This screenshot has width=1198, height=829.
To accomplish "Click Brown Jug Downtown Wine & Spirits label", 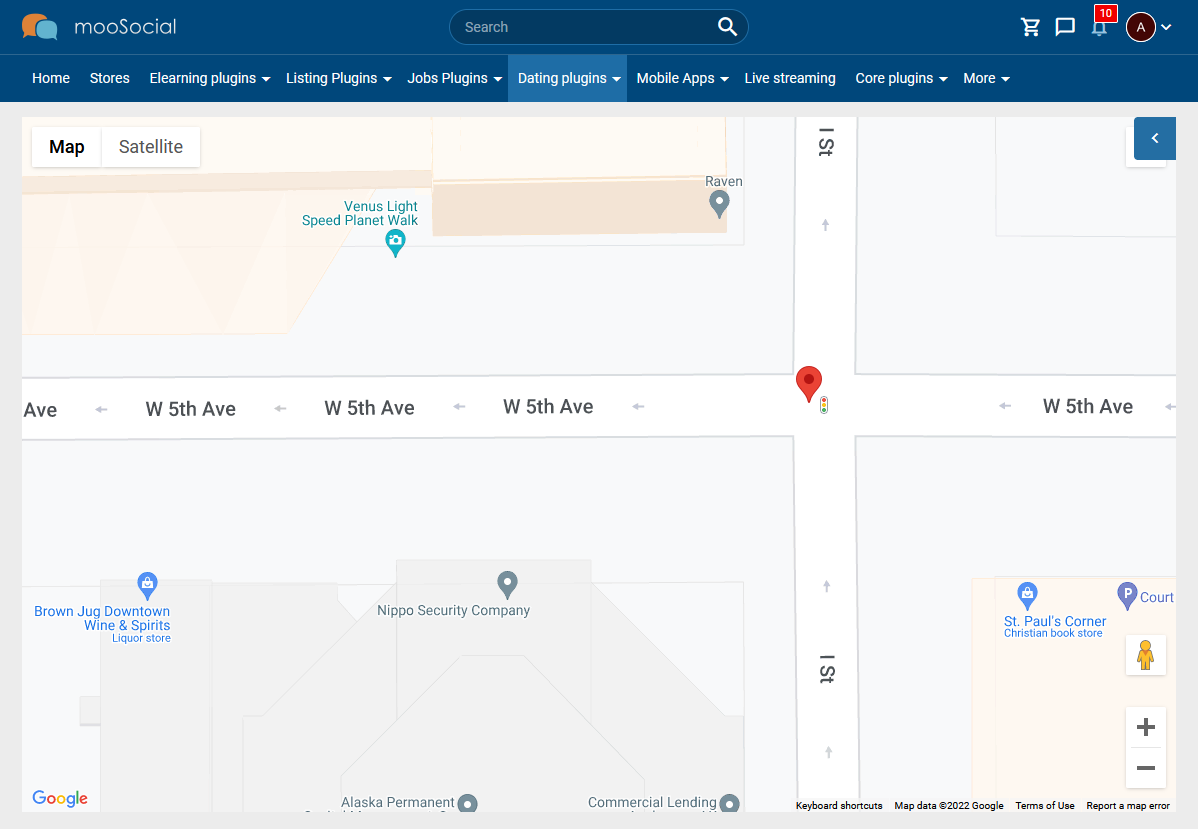I will (102, 618).
